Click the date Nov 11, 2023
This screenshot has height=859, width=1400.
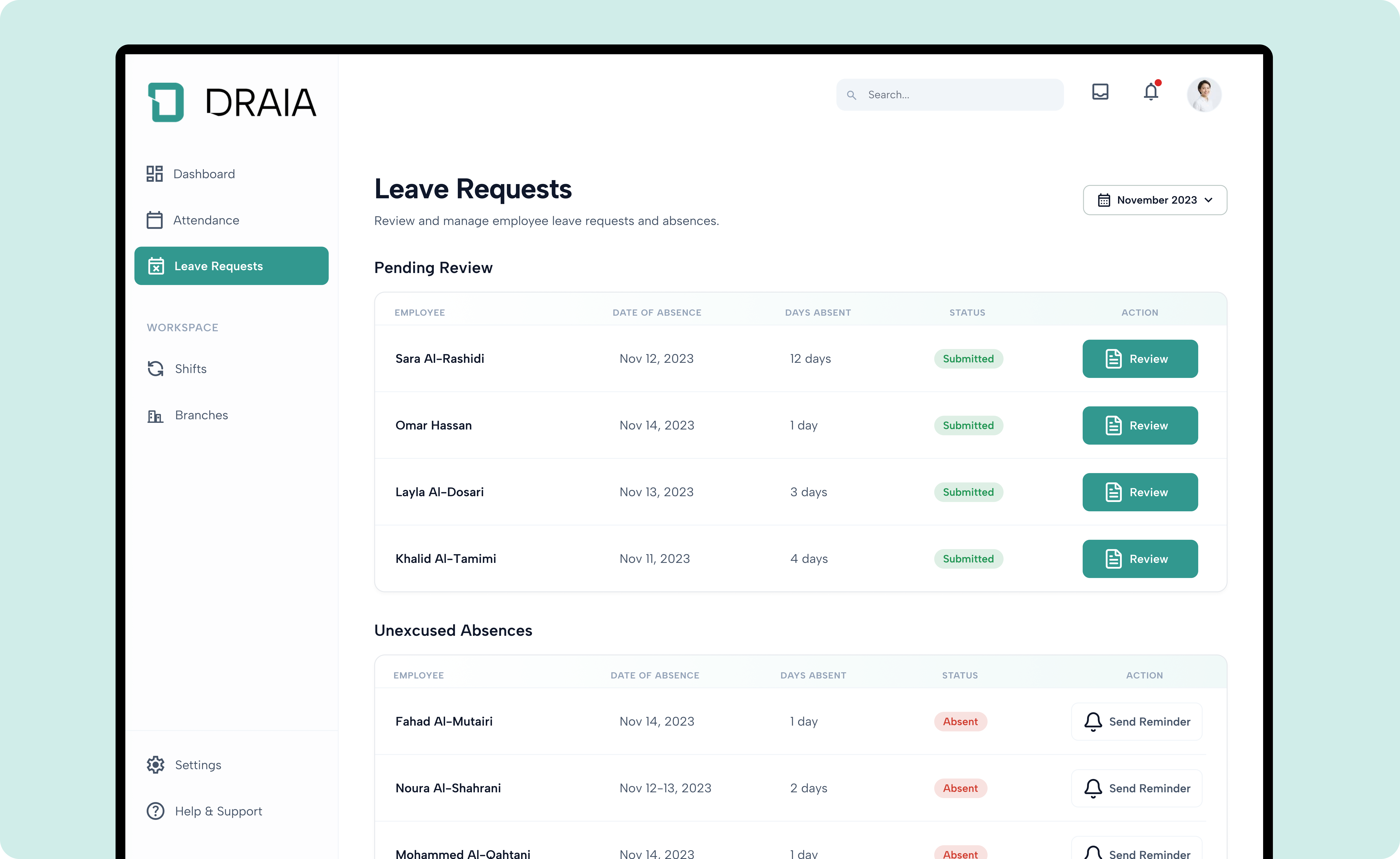[x=654, y=559]
